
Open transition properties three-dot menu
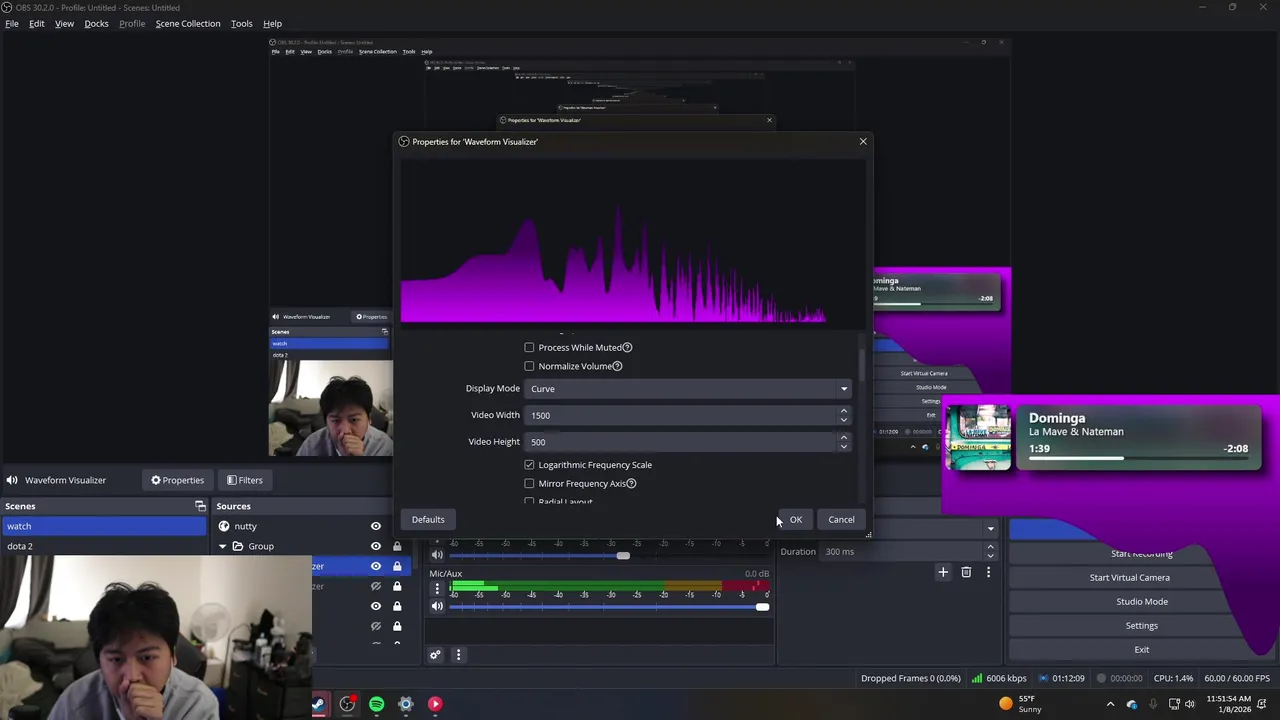[988, 572]
